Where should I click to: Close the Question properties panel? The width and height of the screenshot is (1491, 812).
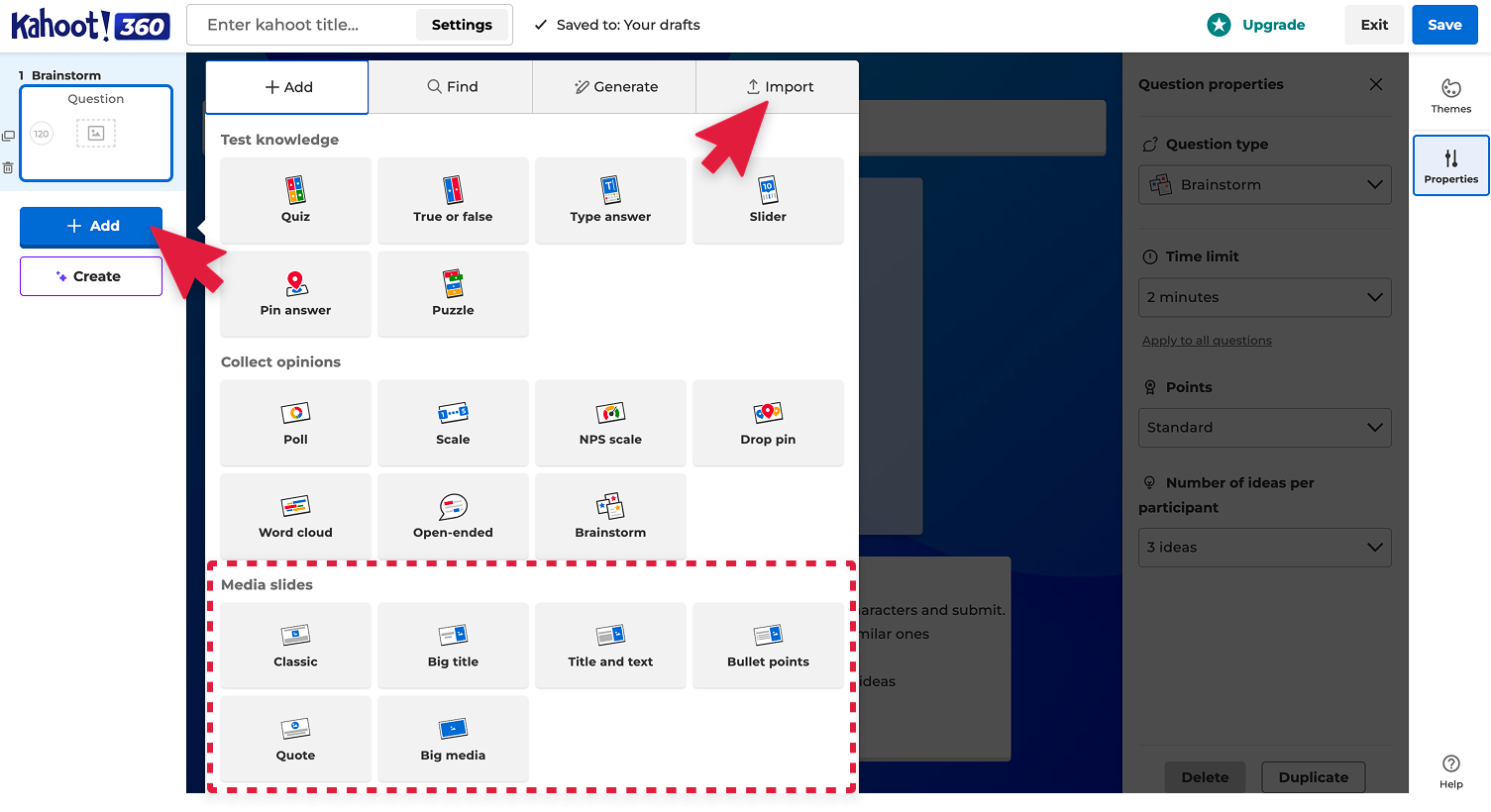[1375, 84]
